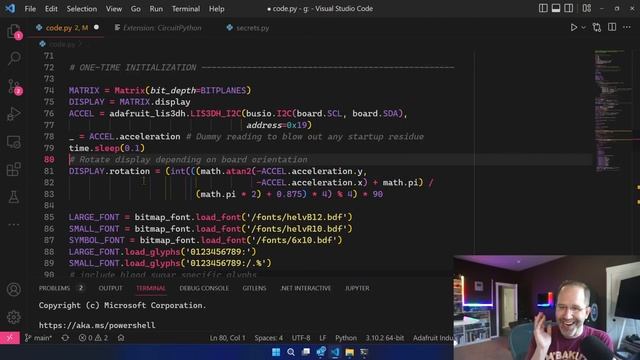Open the Help menu
Screen dimensions: 640x360
pyautogui.click(x=216, y=9)
